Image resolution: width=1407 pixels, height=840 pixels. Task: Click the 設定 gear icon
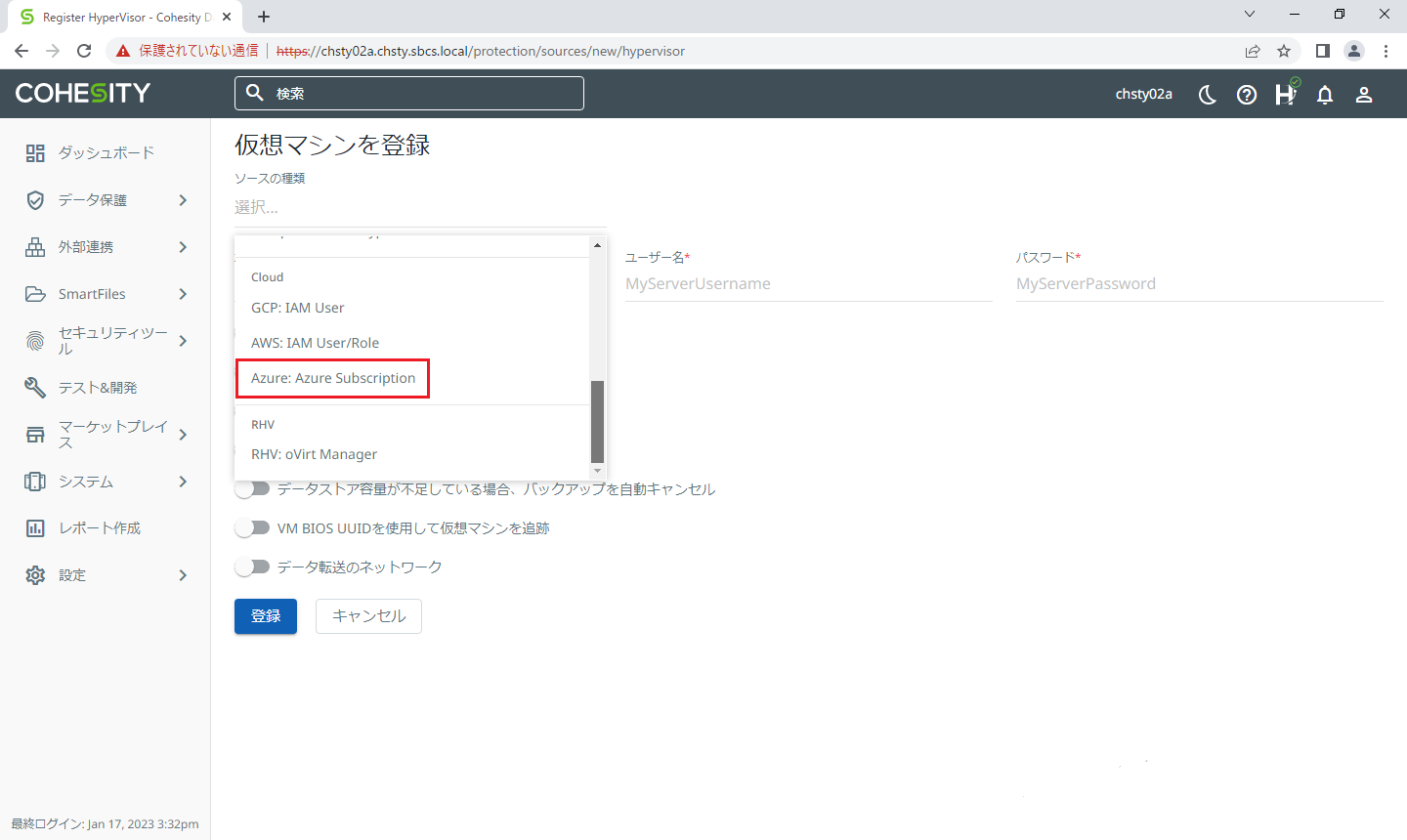35,575
